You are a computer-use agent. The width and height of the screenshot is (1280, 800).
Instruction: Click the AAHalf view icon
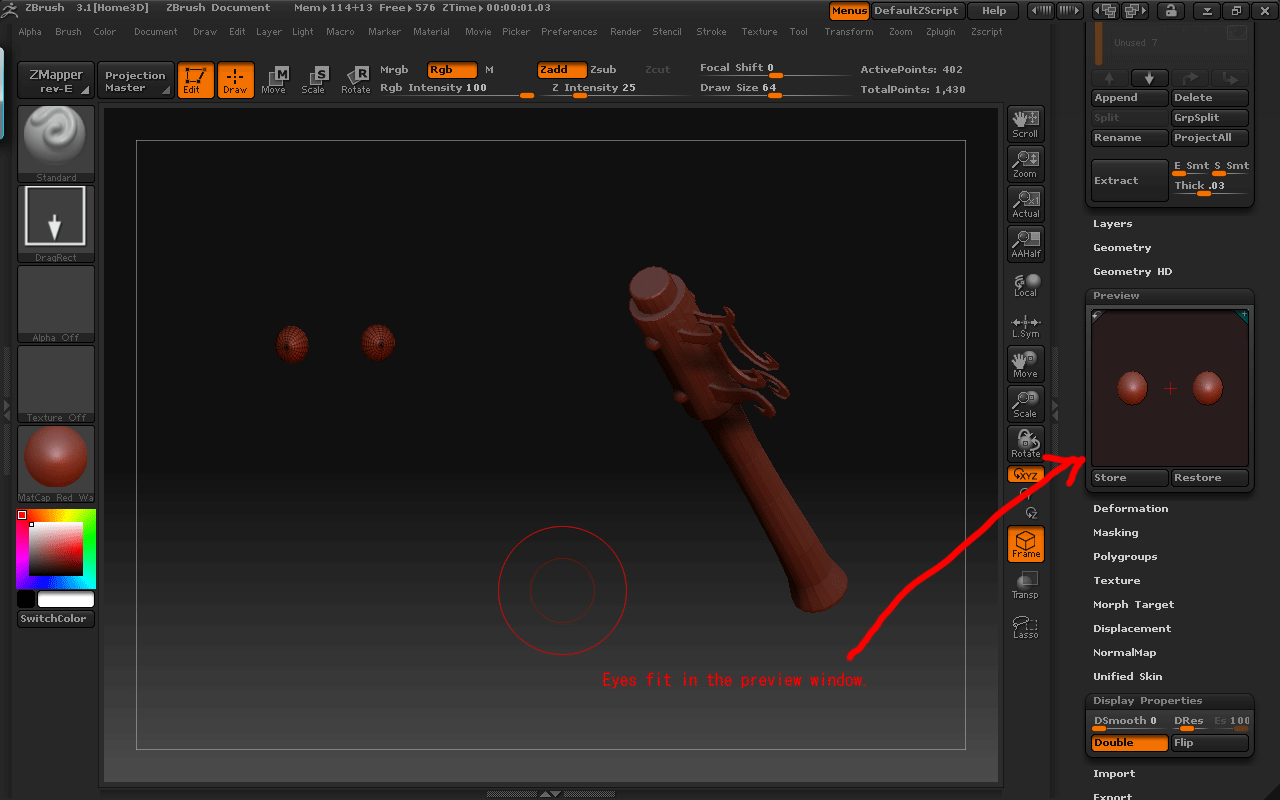pyautogui.click(x=1025, y=244)
